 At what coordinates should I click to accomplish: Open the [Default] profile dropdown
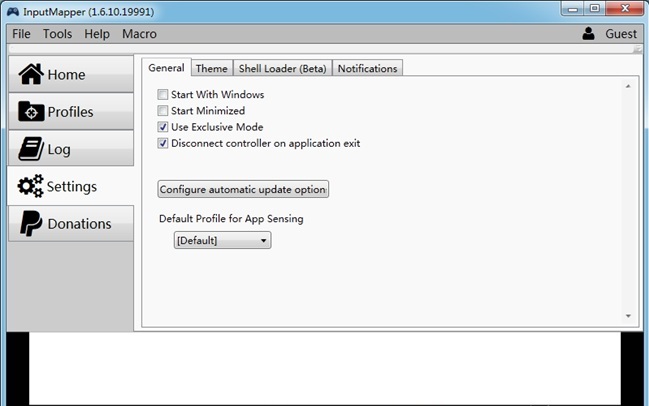[222, 240]
